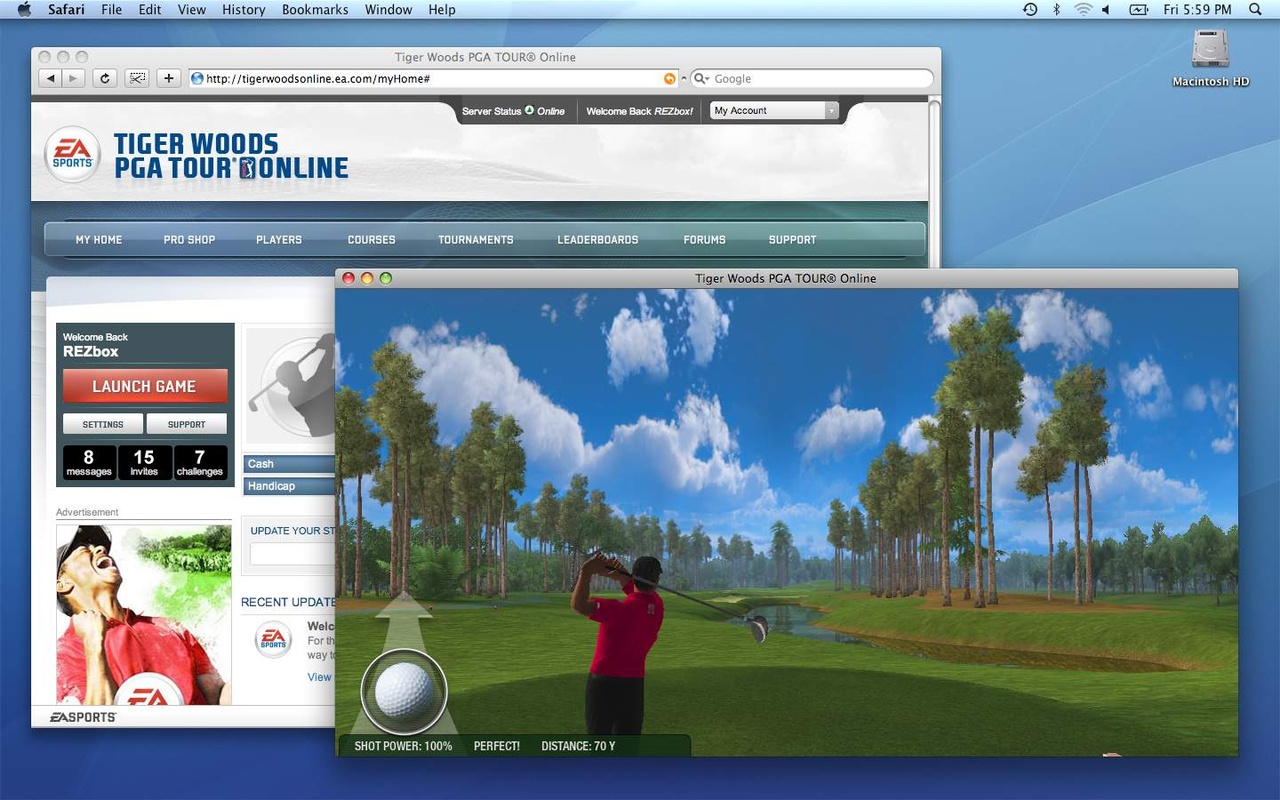Click the Bluetooth status icon
This screenshot has height=800, width=1280.
(x=1057, y=10)
